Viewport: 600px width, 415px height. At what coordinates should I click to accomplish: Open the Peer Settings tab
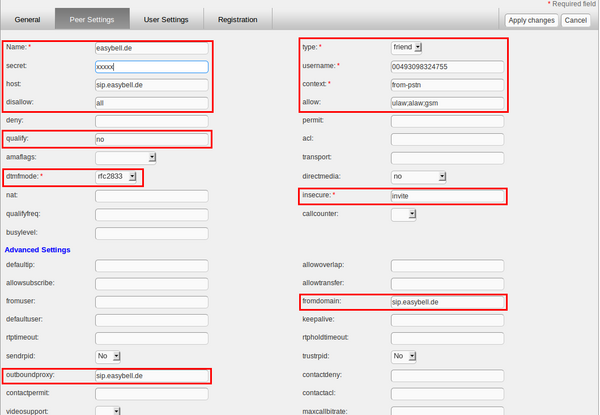click(92, 20)
